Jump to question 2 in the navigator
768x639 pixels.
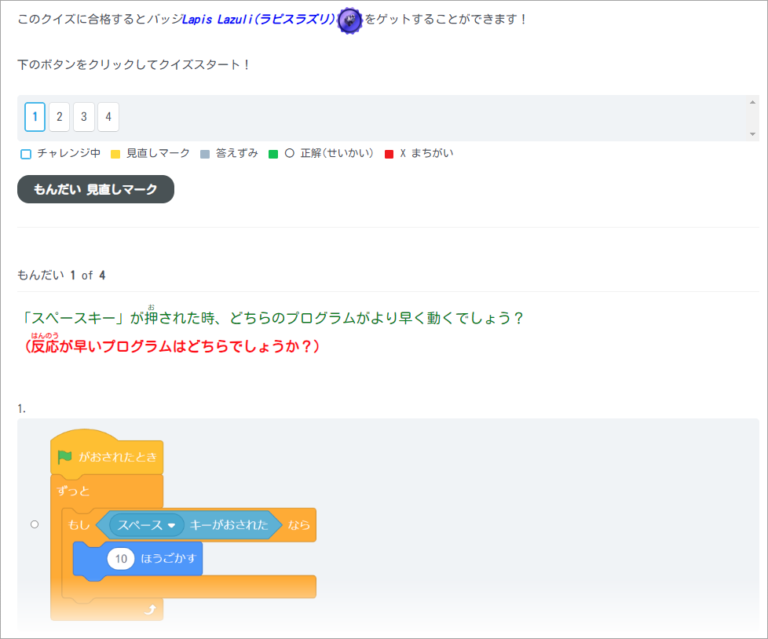59,117
